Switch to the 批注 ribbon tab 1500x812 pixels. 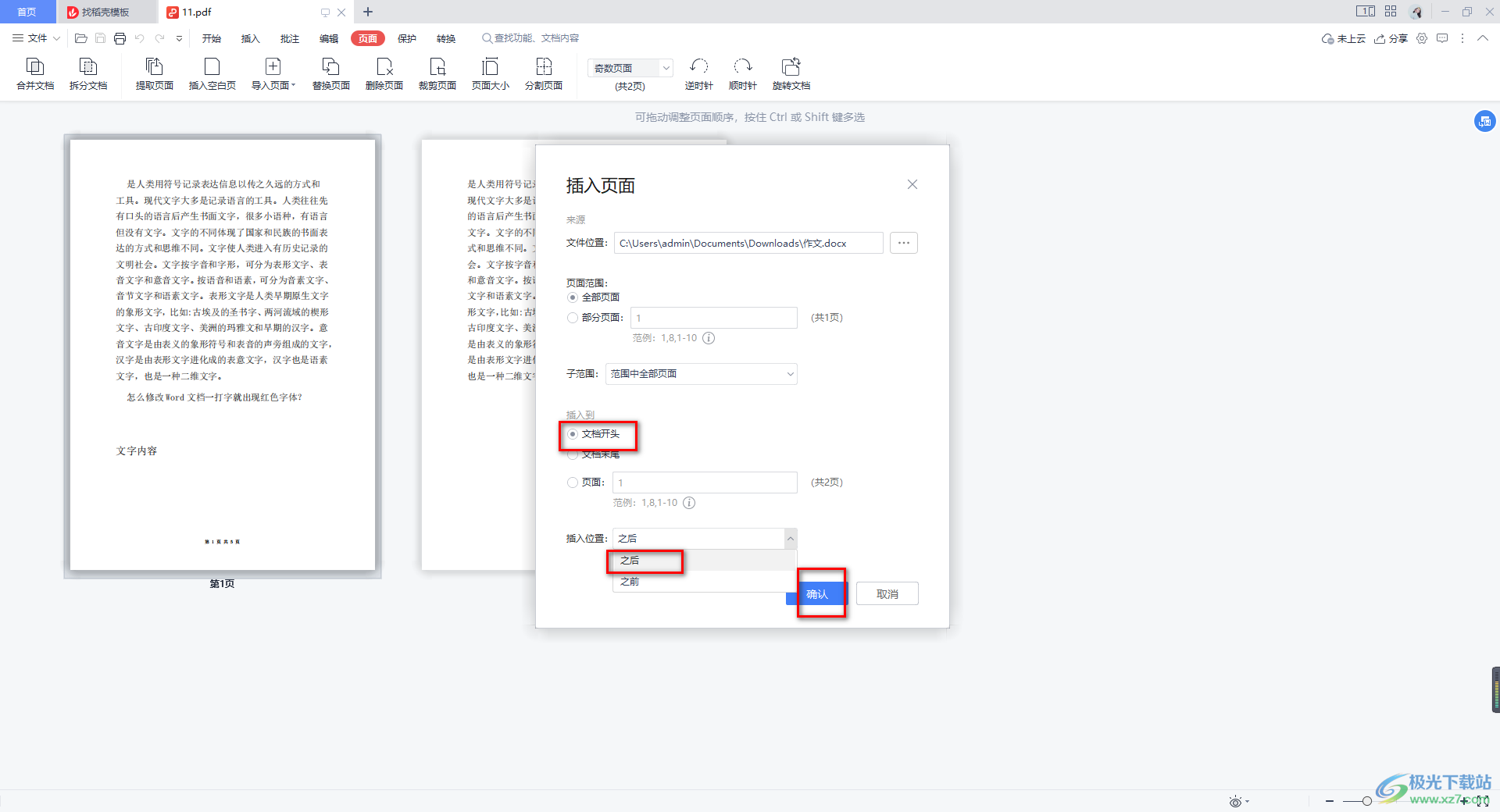coord(290,38)
